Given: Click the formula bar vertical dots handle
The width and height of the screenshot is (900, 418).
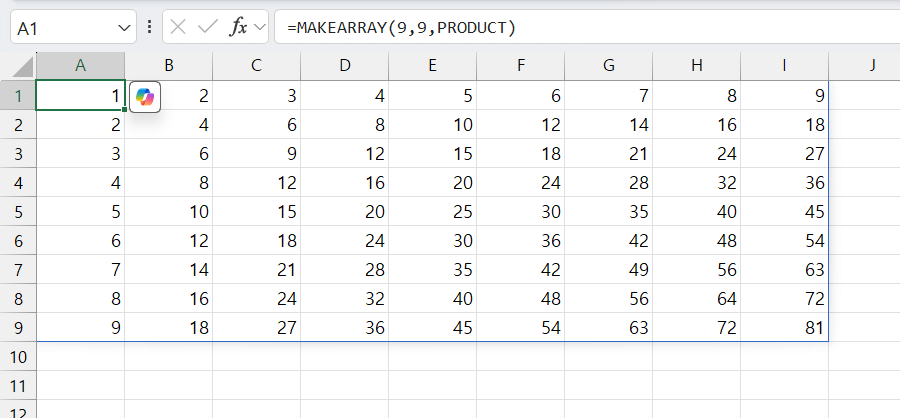Looking at the screenshot, I should 149,27.
